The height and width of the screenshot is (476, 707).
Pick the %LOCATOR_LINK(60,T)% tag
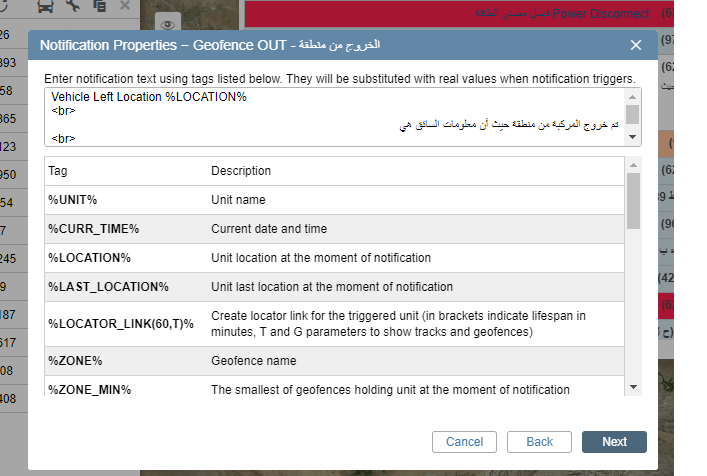[120, 324]
